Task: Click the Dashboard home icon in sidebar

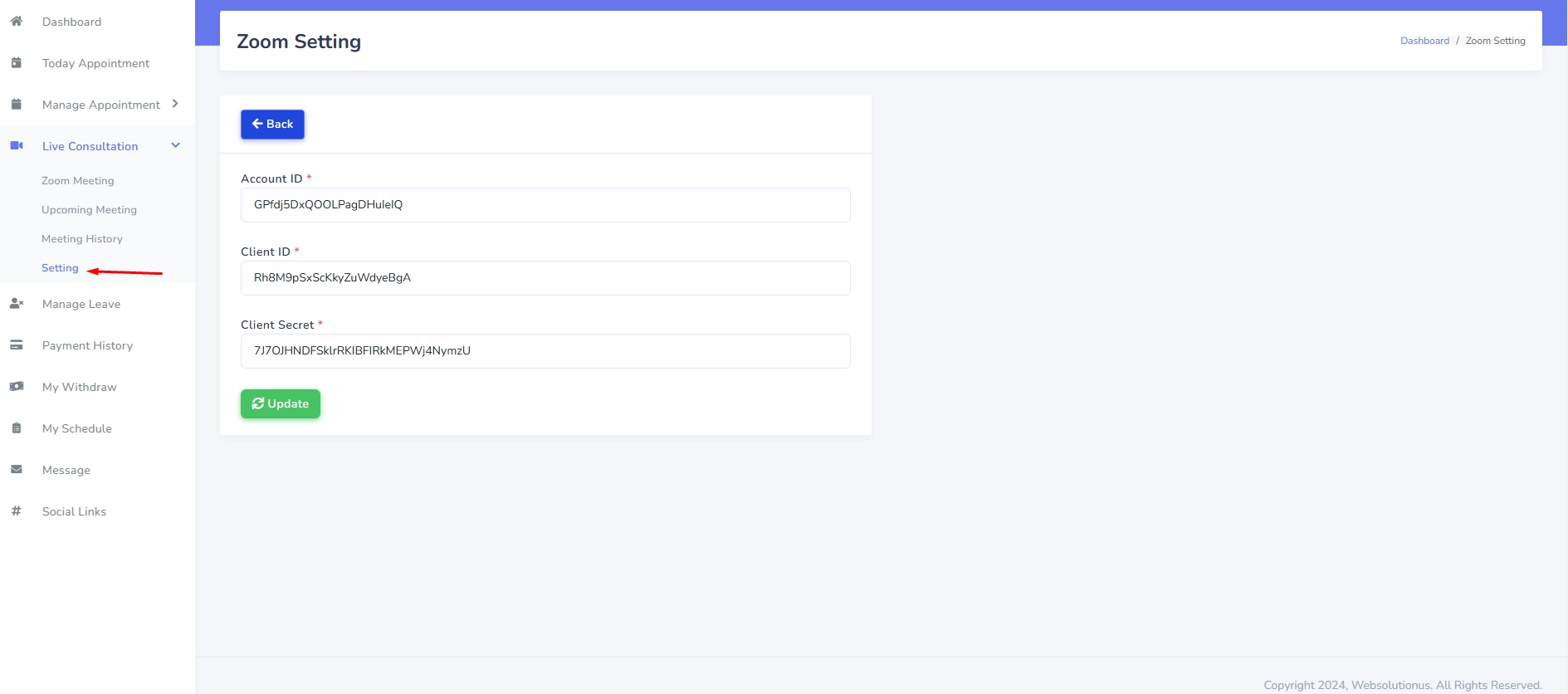Action: tap(16, 22)
